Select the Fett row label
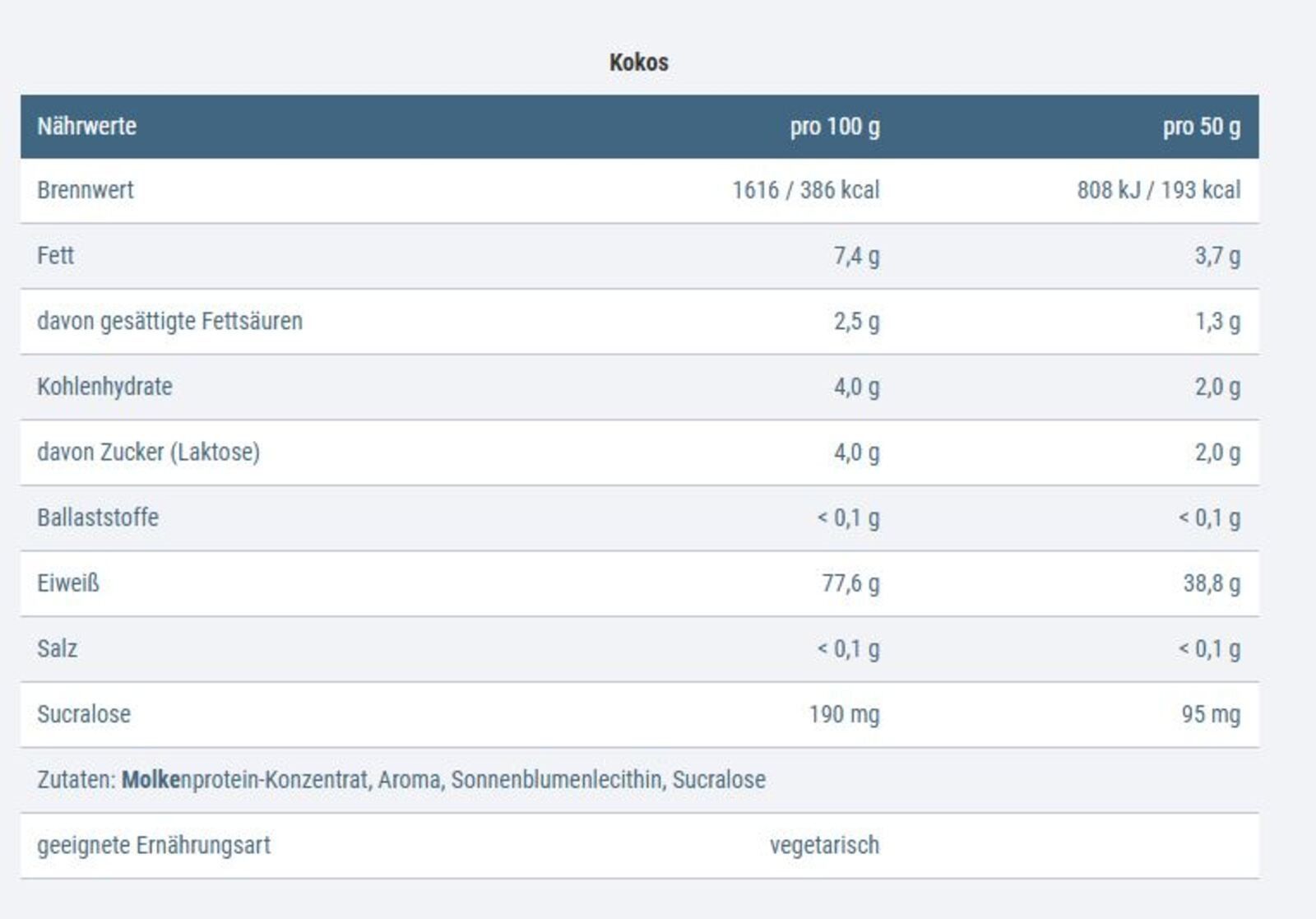Image resolution: width=1316 pixels, height=919 pixels. pyautogui.click(x=55, y=256)
